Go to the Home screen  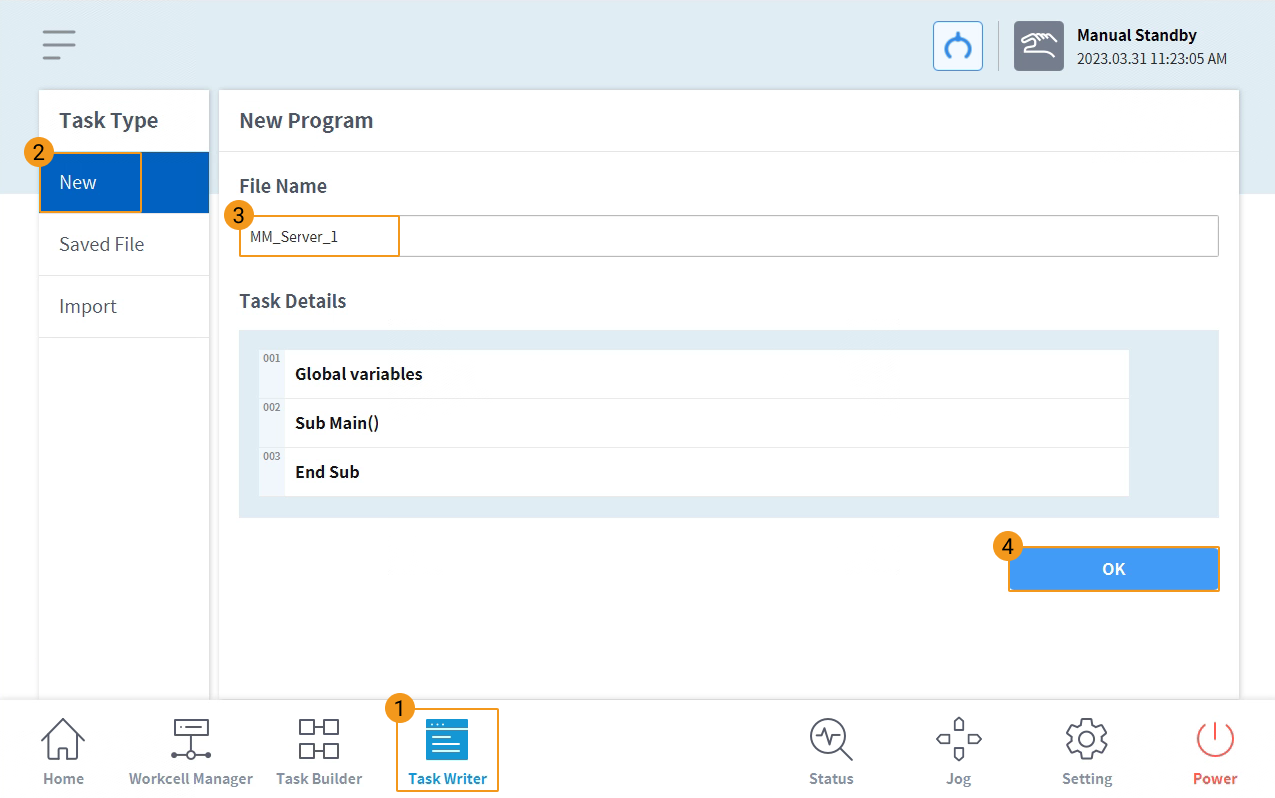pos(63,751)
